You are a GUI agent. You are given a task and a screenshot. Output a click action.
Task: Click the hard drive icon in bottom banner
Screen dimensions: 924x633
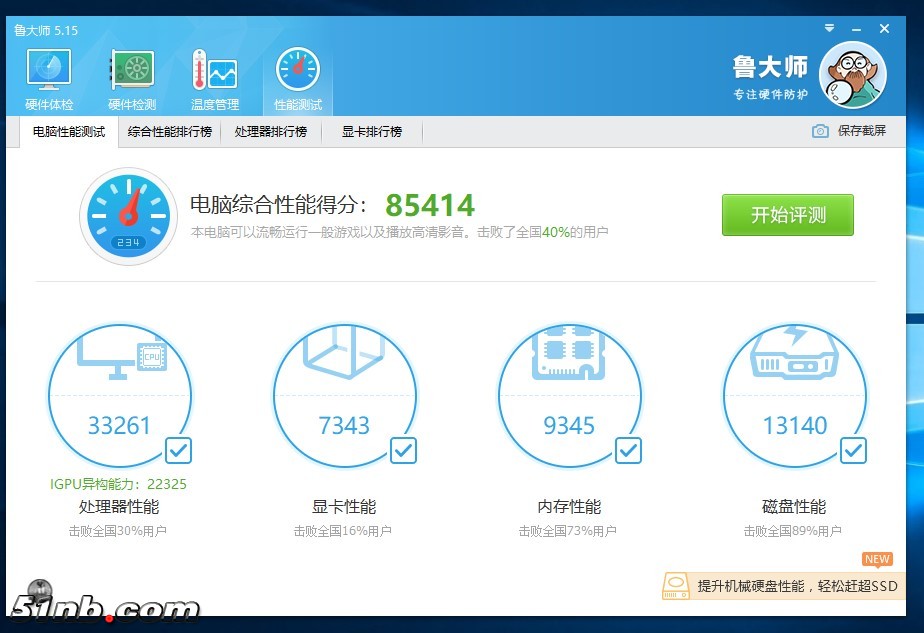tap(678, 586)
